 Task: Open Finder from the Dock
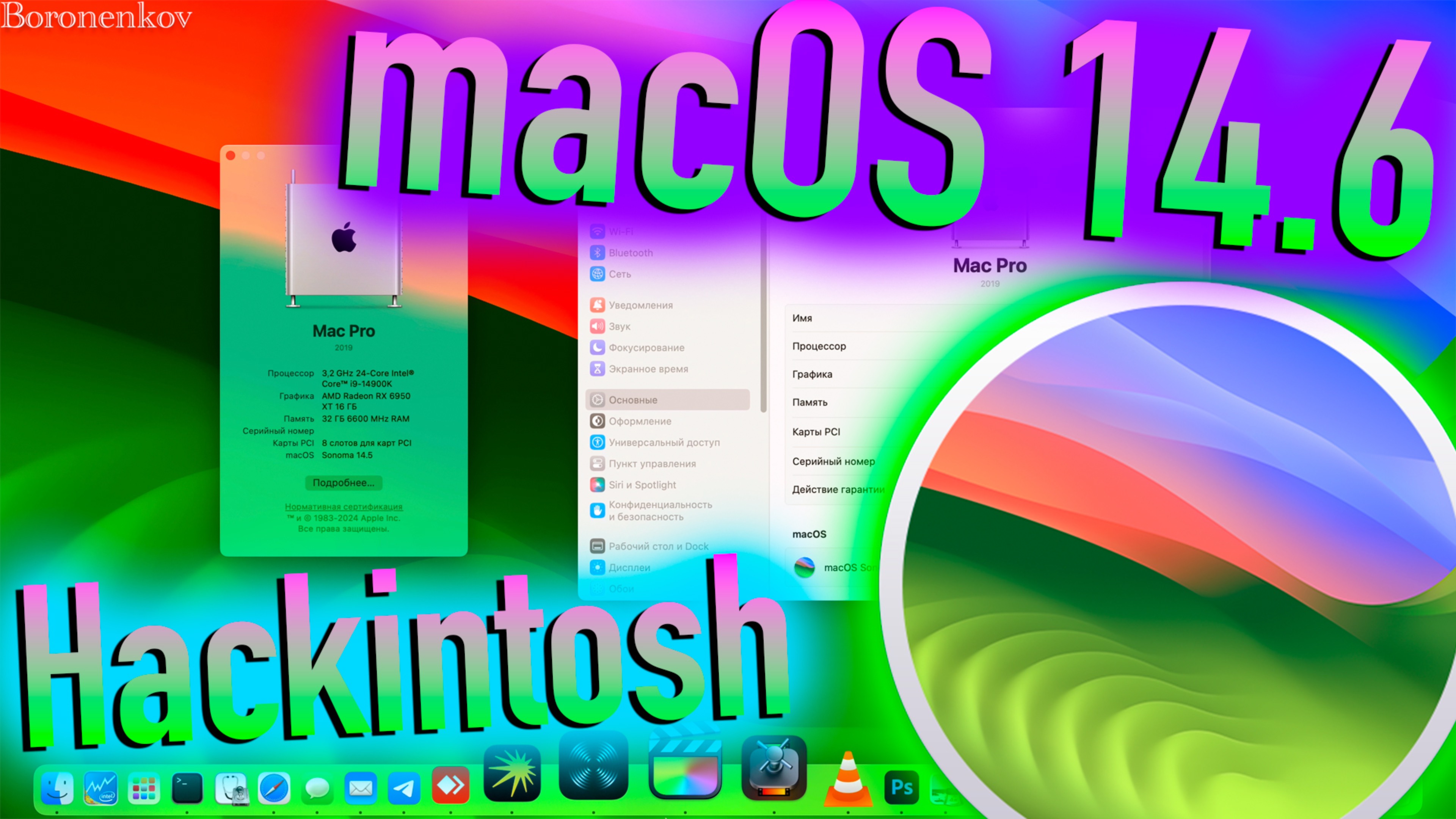58,788
